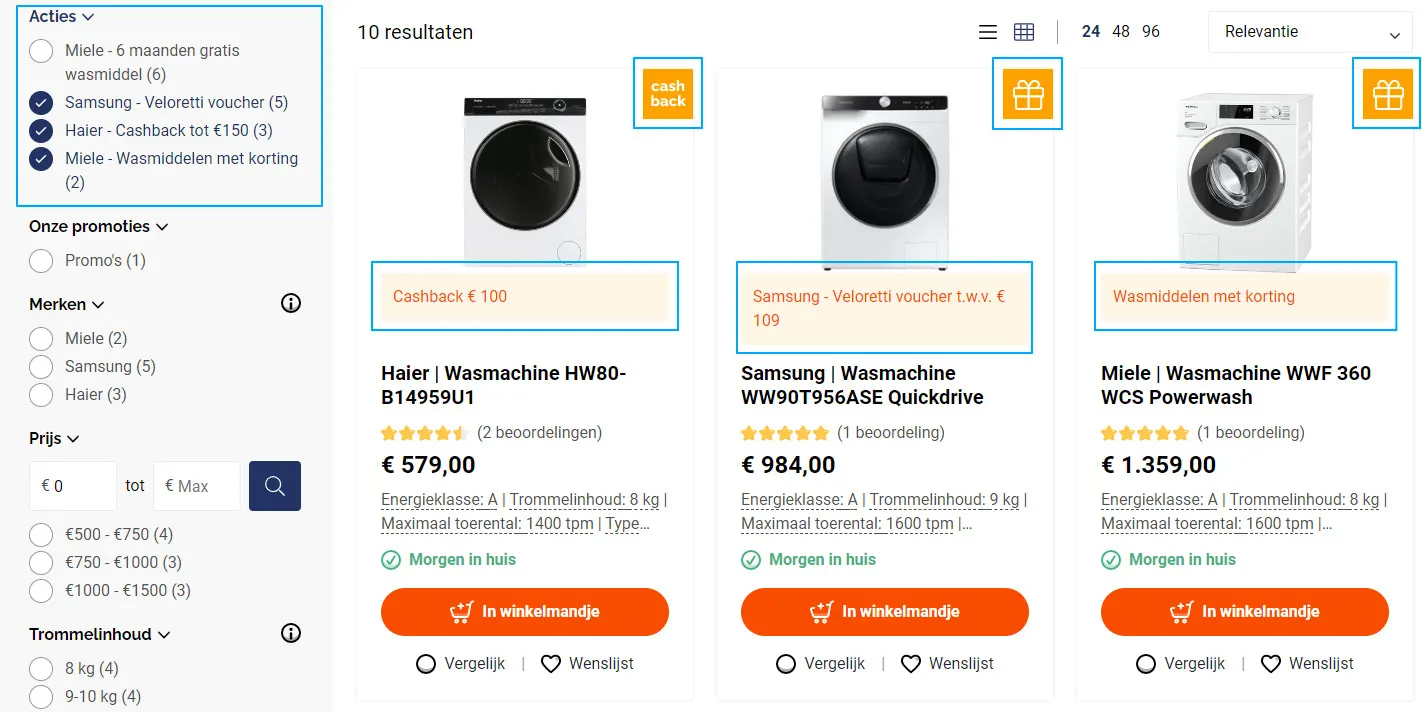Click the search magnifier next to price fields

[274, 485]
